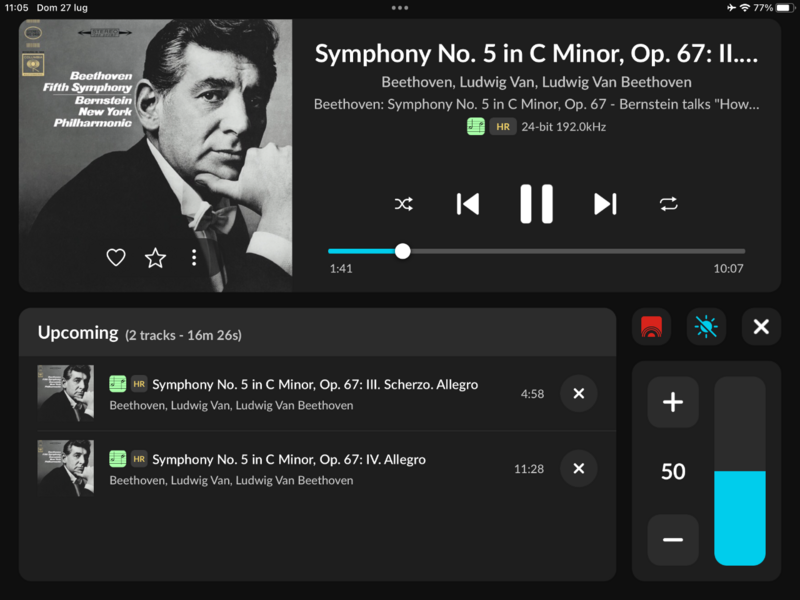Click the album title link about Bernstein talks
800x600 pixels.
pos(536,104)
